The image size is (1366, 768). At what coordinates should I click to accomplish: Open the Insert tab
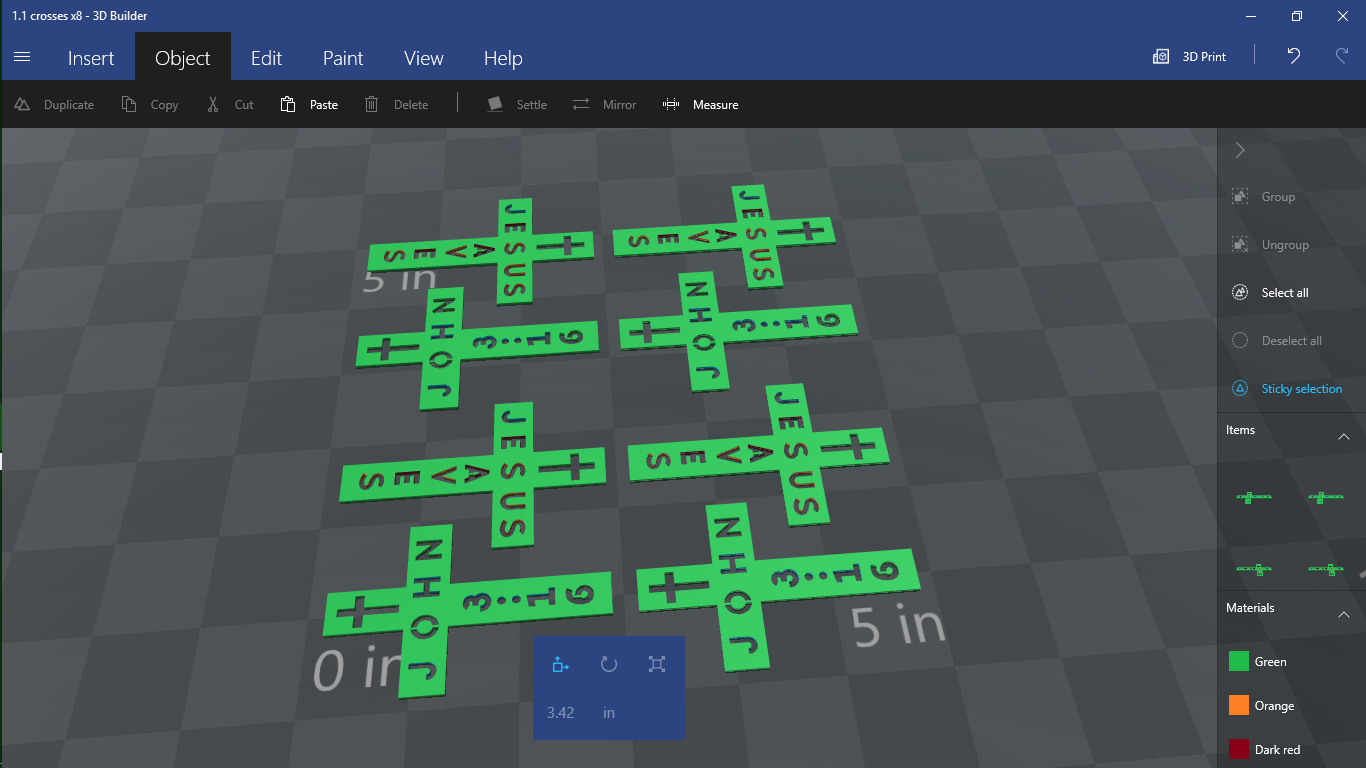pyautogui.click(x=91, y=58)
